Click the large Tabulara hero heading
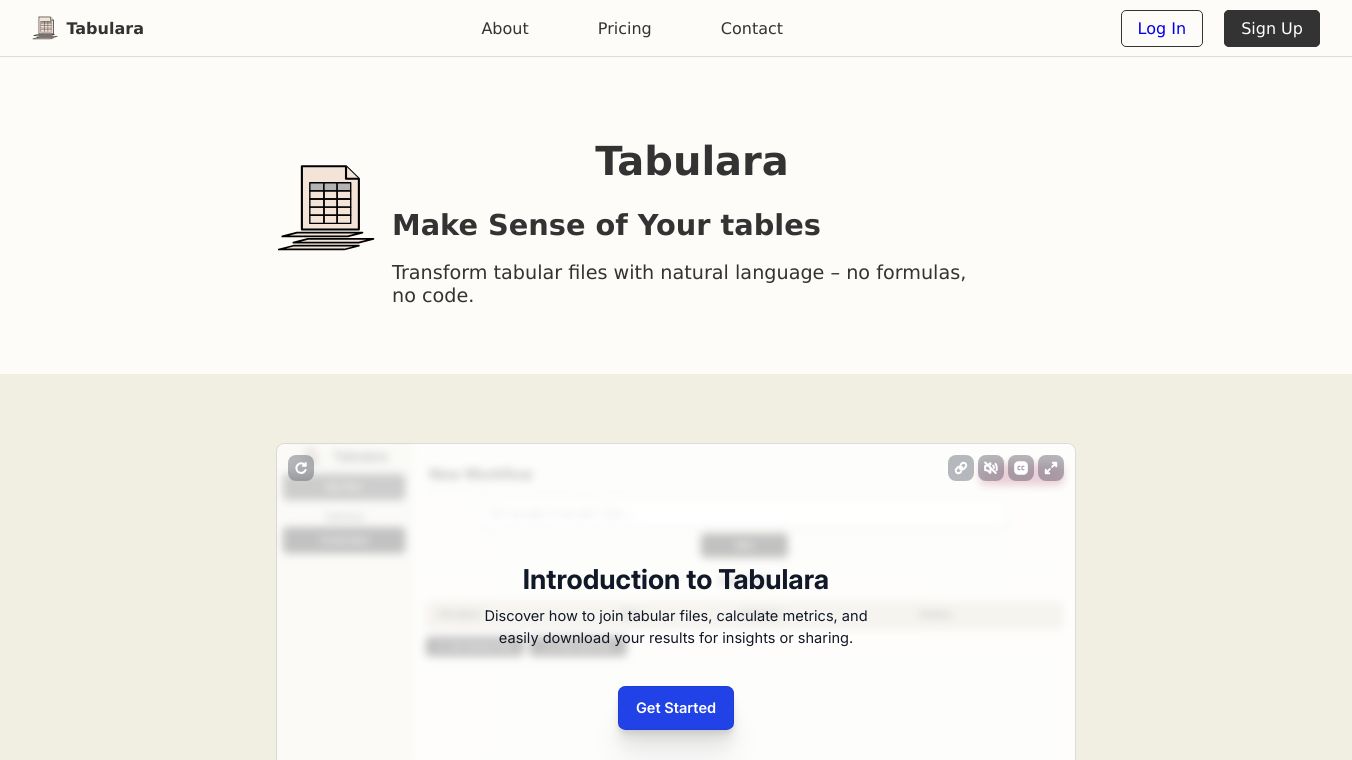The width and height of the screenshot is (1352, 760). coord(691,161)
